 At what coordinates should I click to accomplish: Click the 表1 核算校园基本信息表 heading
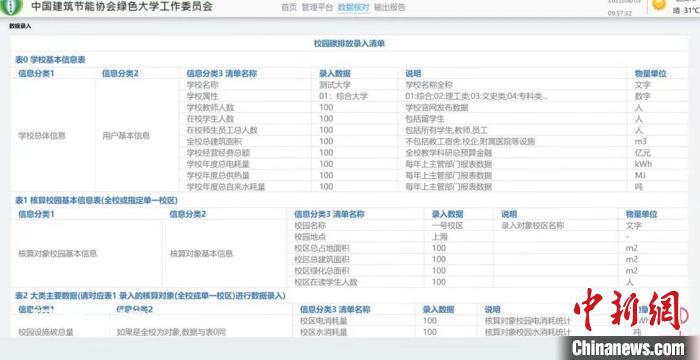[96, 200]
